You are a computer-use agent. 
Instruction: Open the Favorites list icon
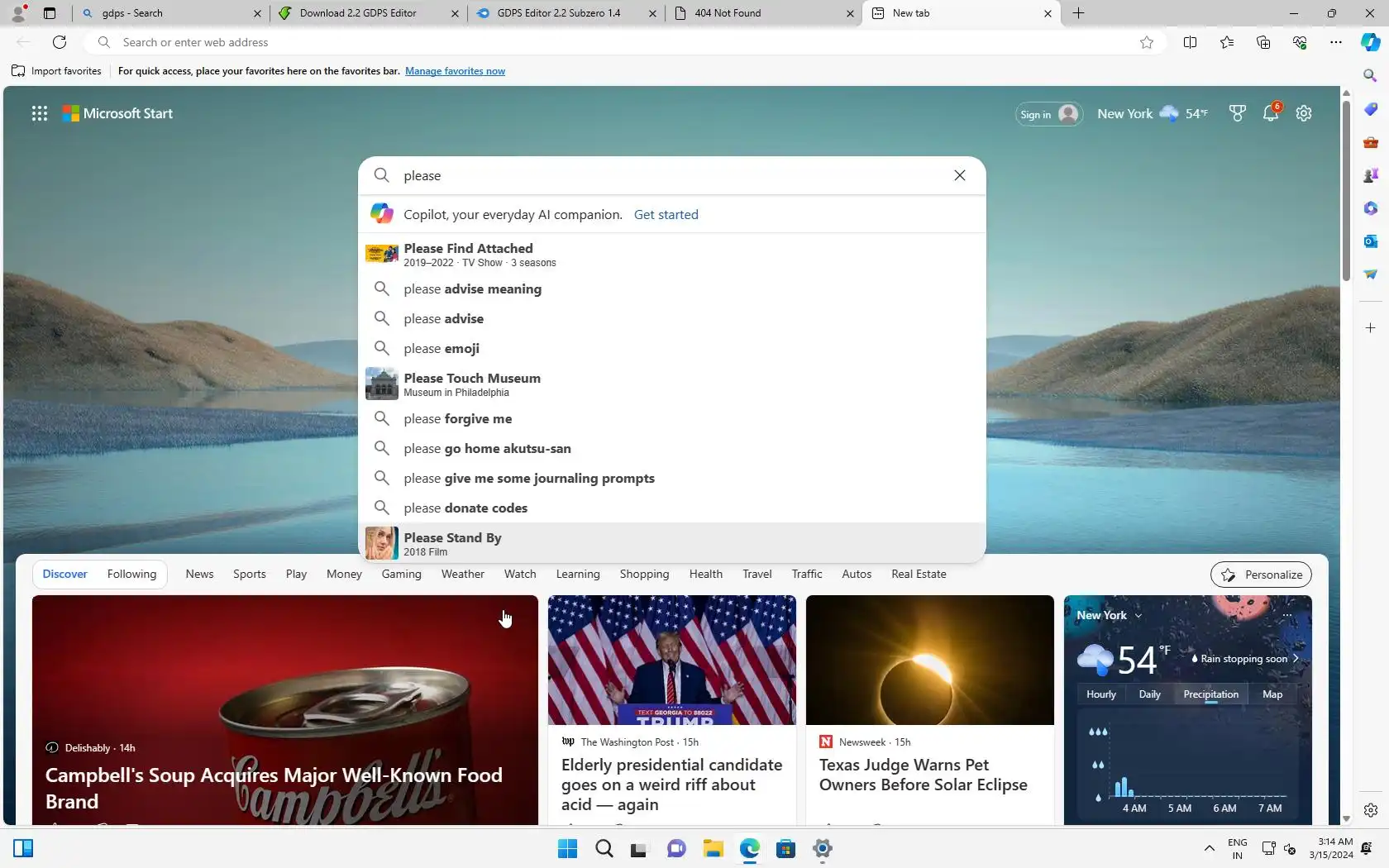[1226, 42]
